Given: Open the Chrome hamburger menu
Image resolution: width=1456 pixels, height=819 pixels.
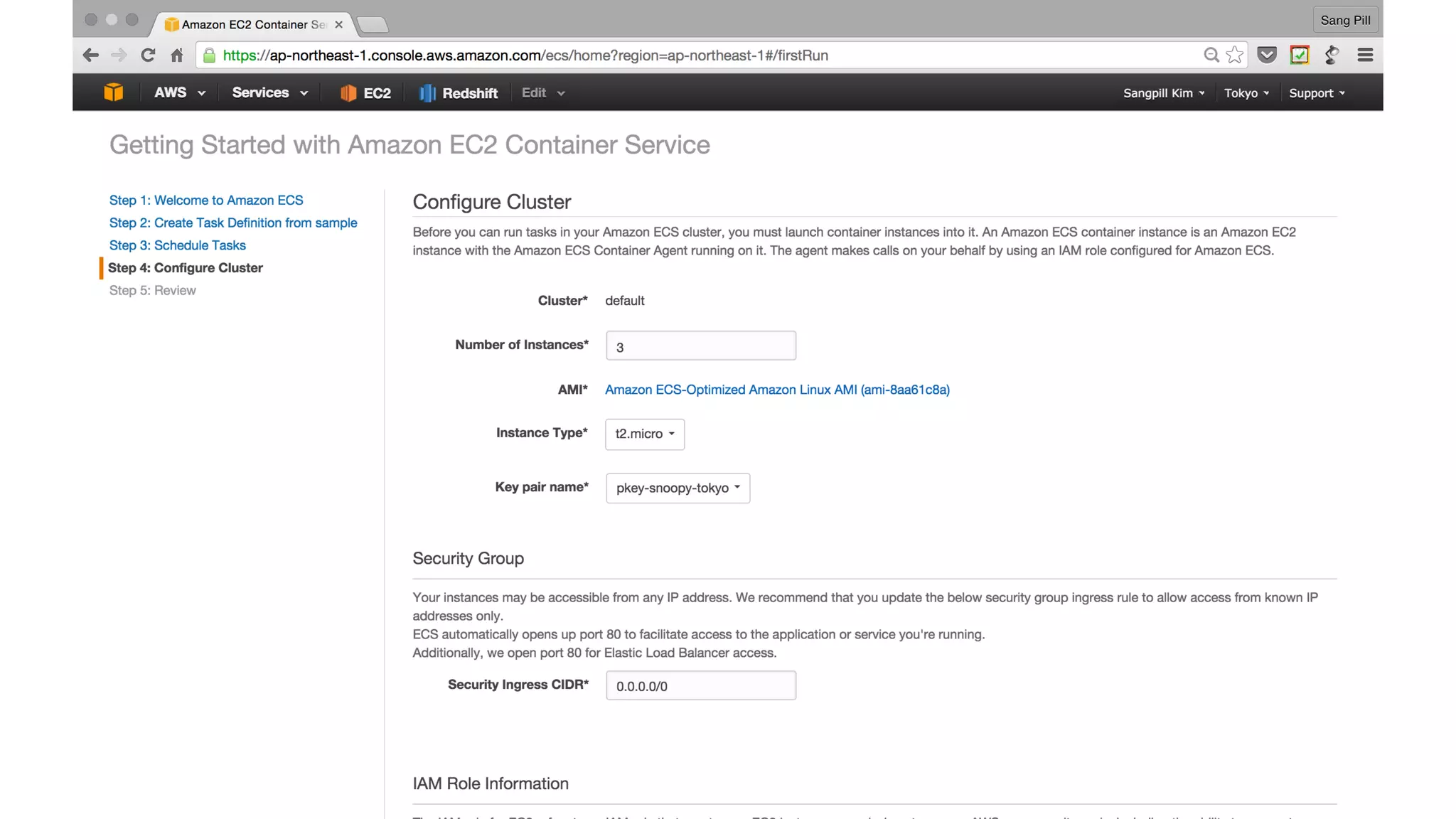Looking at the screenshot, I should click(x=1364, y=55).
